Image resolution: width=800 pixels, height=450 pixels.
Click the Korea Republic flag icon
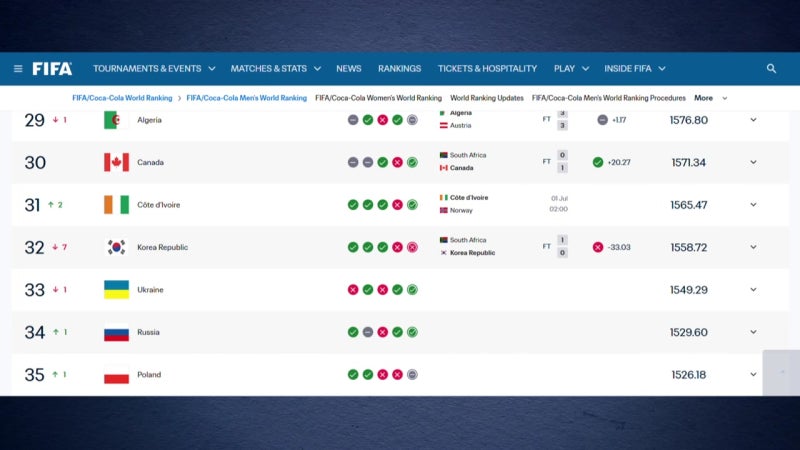[116, 247]
